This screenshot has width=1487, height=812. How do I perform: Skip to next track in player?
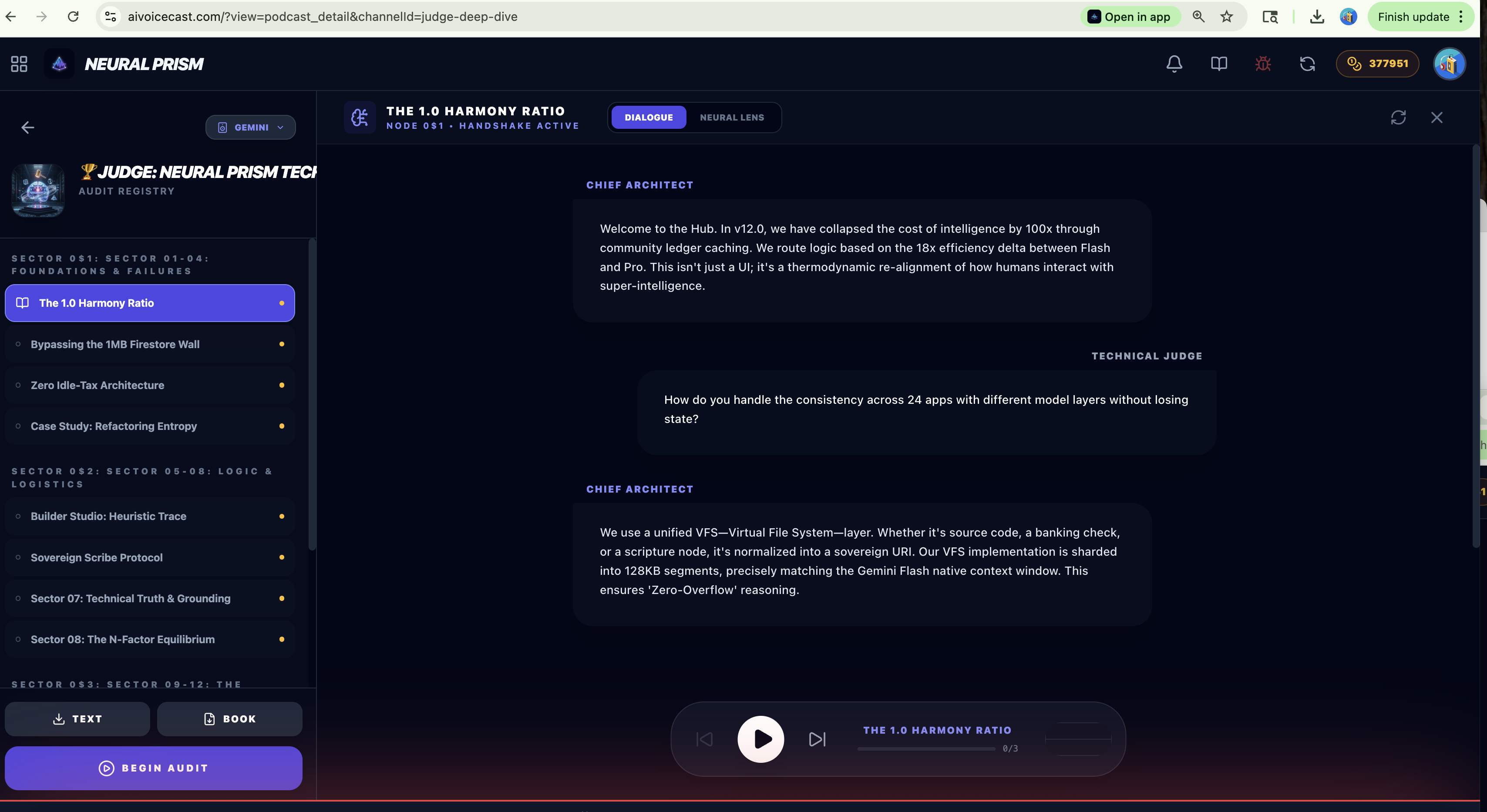[x=817, y=739]
